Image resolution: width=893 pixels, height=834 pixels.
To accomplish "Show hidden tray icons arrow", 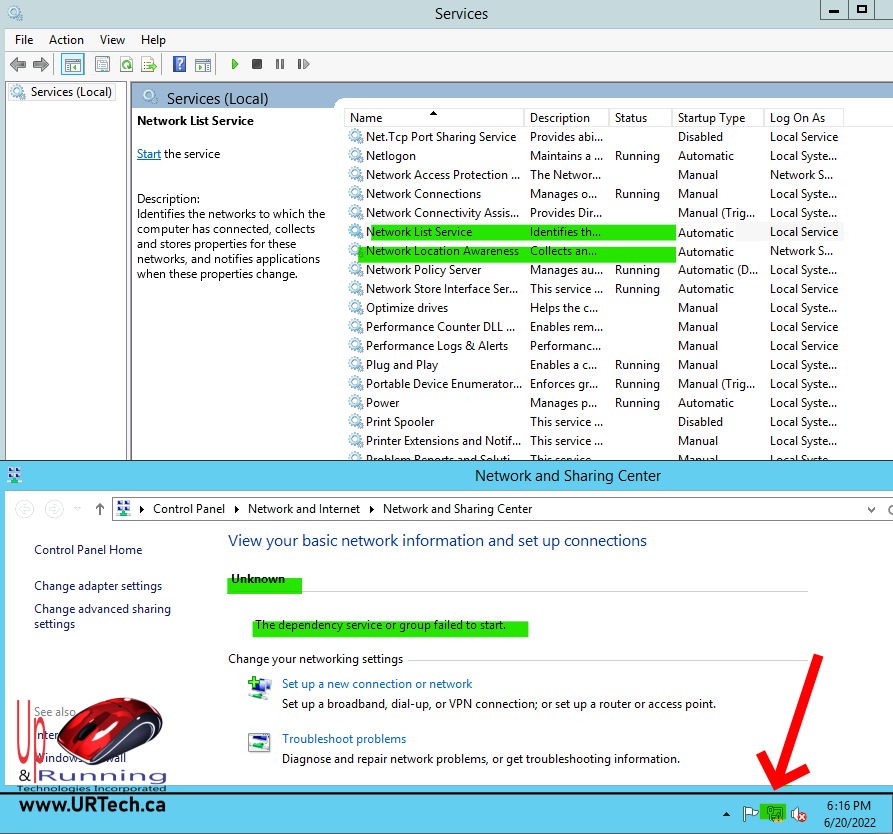I will [x=726, y=814].
